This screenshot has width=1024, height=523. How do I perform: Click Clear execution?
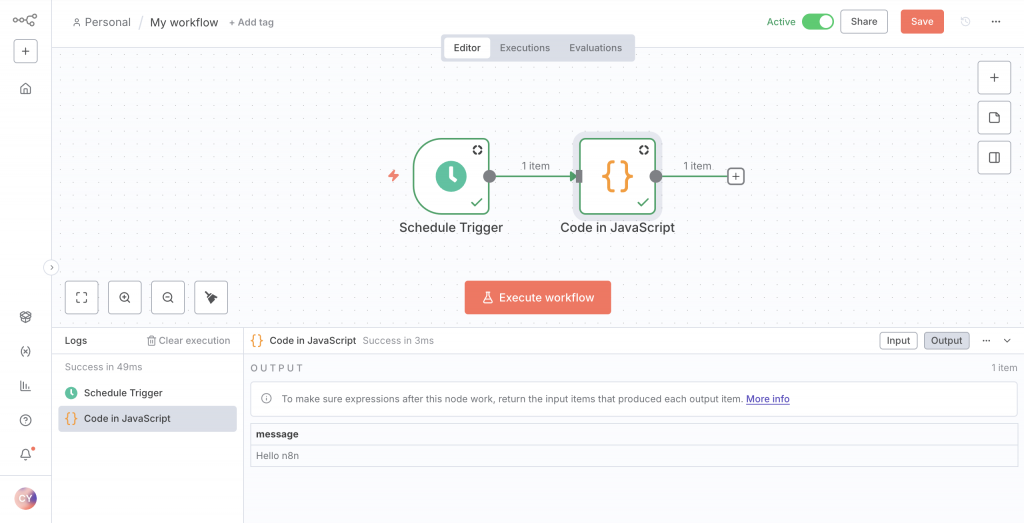pos(188,341)
